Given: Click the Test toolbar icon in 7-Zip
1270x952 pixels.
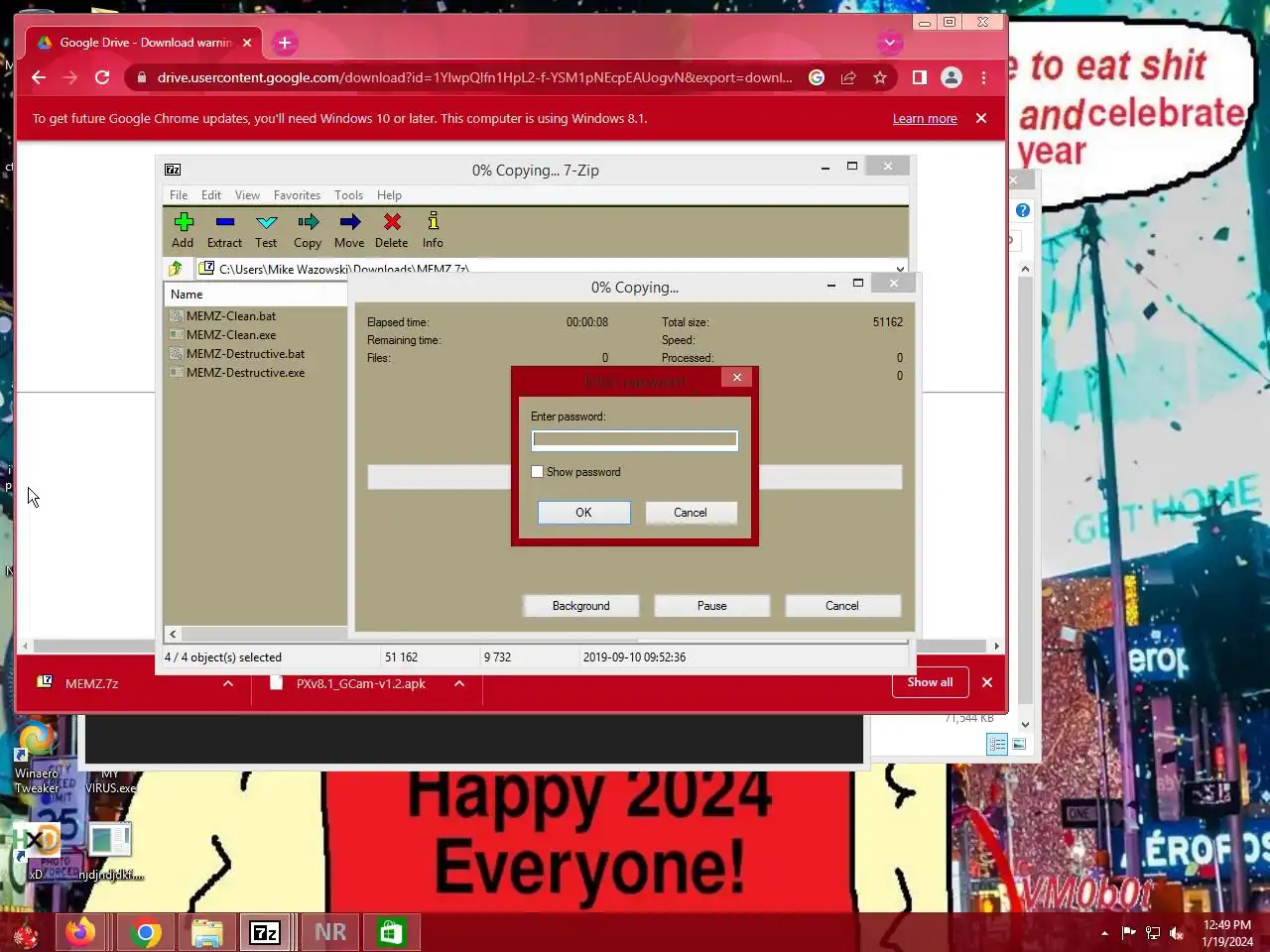Looking at the screenshot, I should pyautogui.click(x=266, y=230).
